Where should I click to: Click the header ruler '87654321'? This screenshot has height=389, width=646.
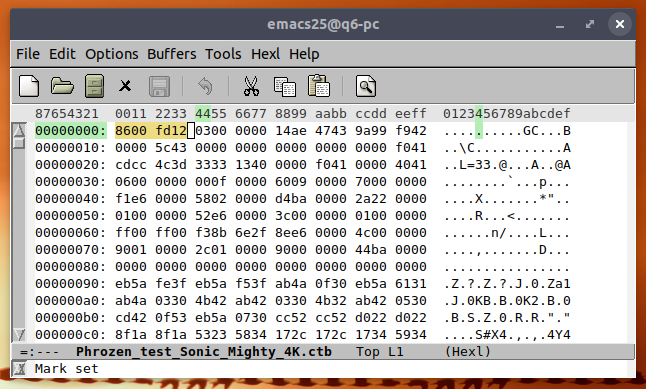tap(67, 114)
